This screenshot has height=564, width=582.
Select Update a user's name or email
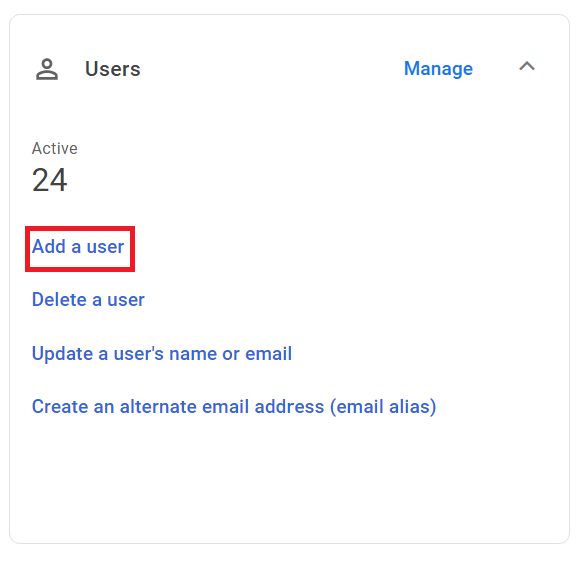pyautogui.click(x=162, y=353)
